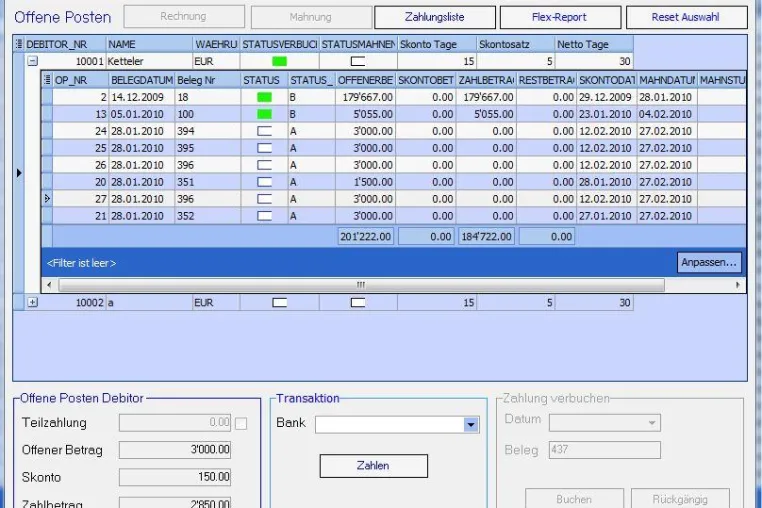Screen dimensions: 762x508
Task: Sort by NAME column header
Action: tap(149, 44)
